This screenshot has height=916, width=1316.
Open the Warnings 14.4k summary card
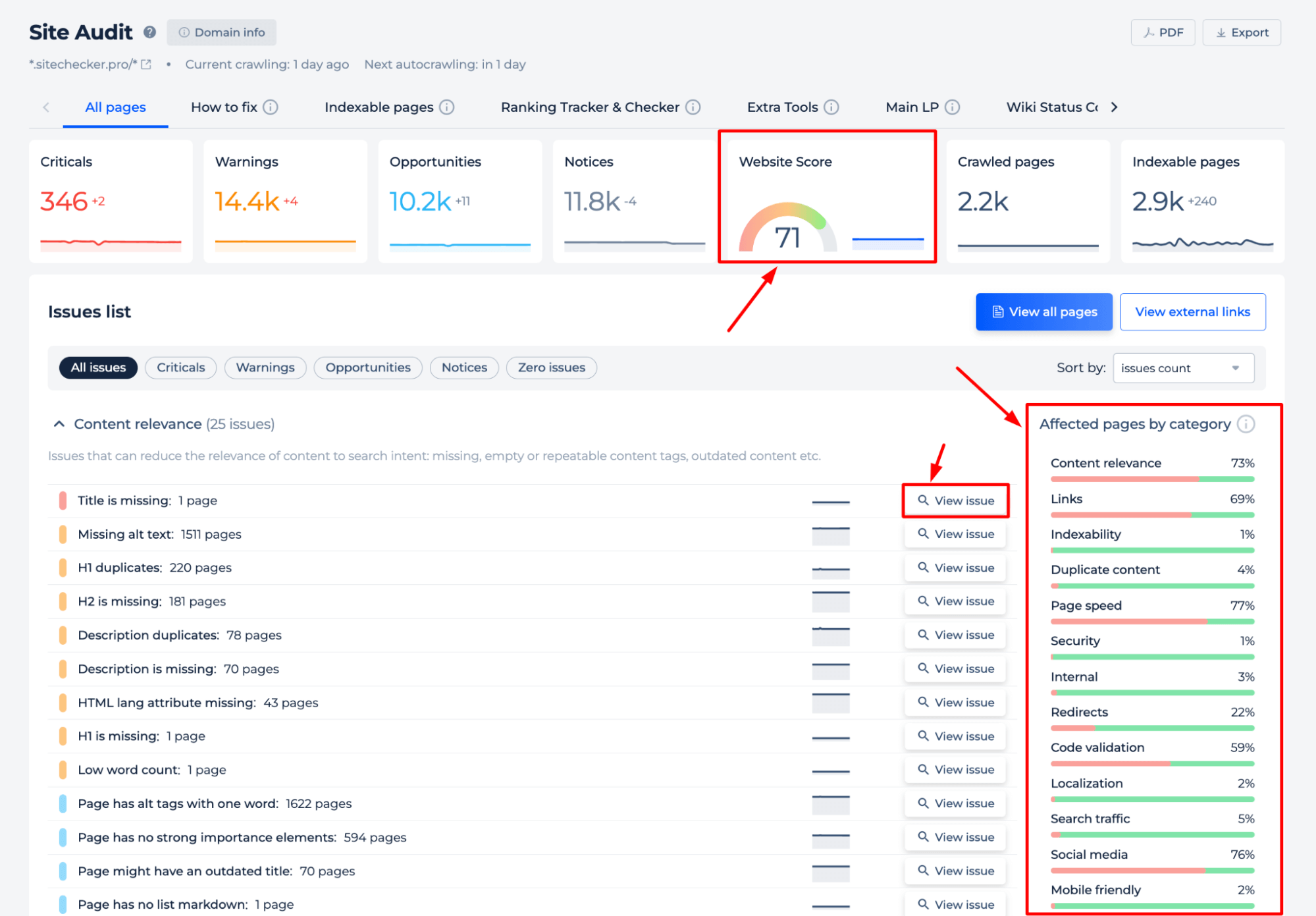click(x=285, y=201)
